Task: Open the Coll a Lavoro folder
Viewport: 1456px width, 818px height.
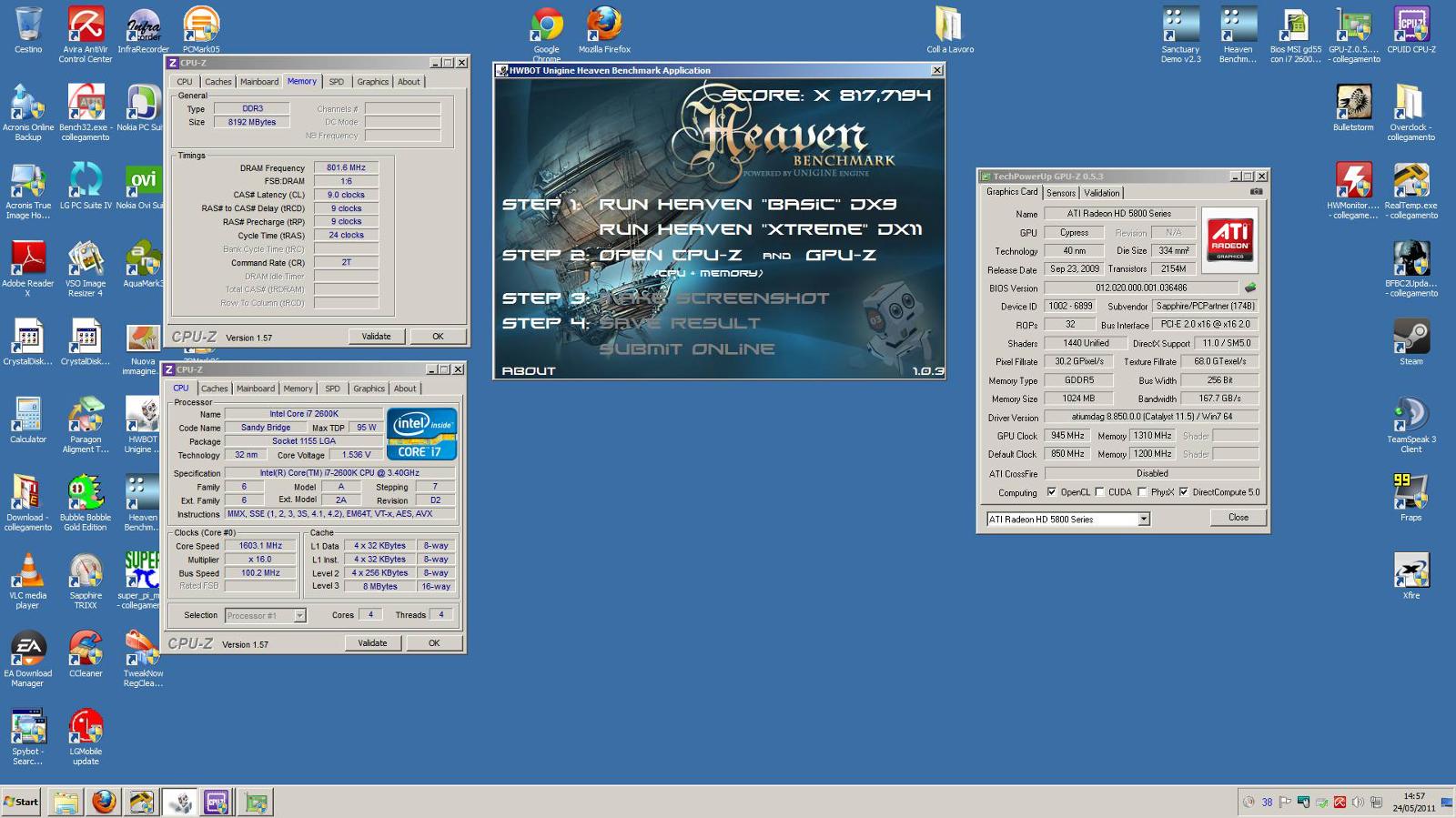Action: [x=950, y=30]
